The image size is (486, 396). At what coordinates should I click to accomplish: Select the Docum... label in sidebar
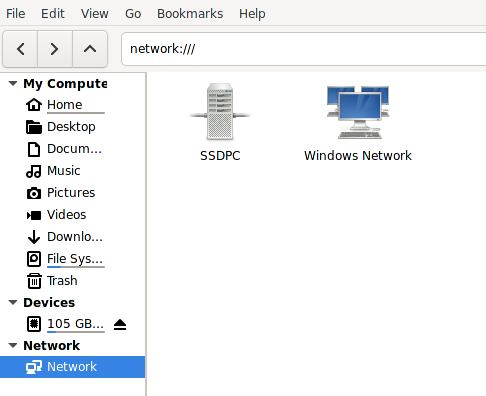coord(74,149)
